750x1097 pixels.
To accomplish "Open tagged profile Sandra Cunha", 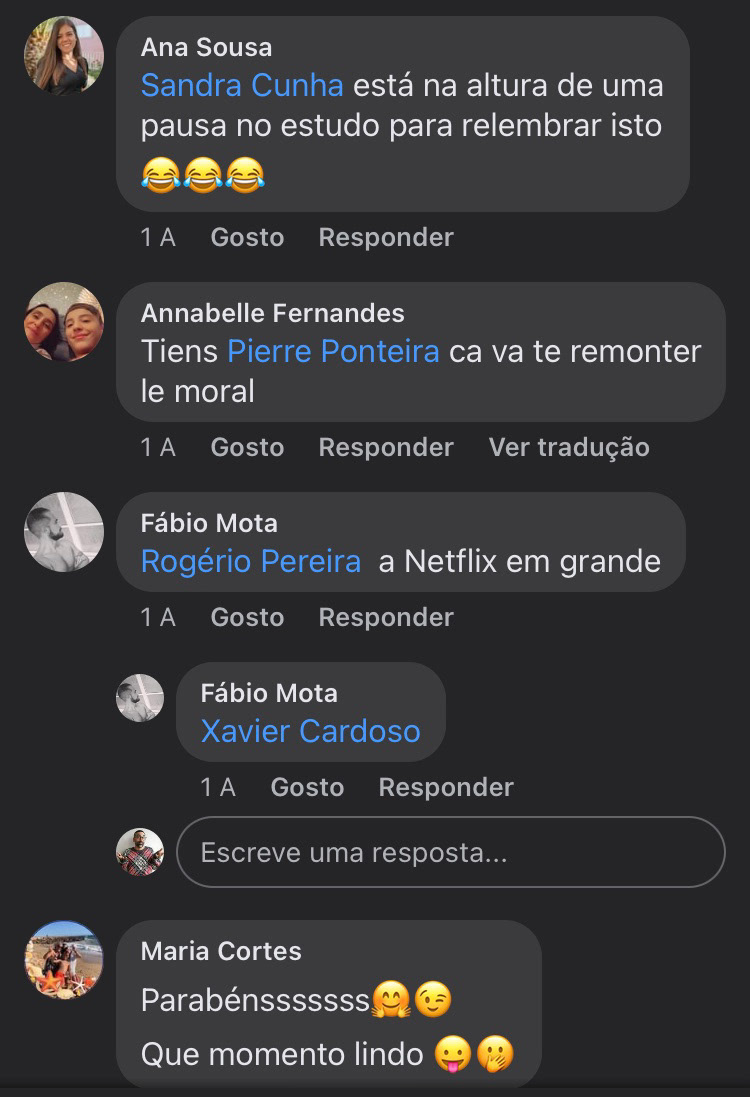I will point(242,85).
